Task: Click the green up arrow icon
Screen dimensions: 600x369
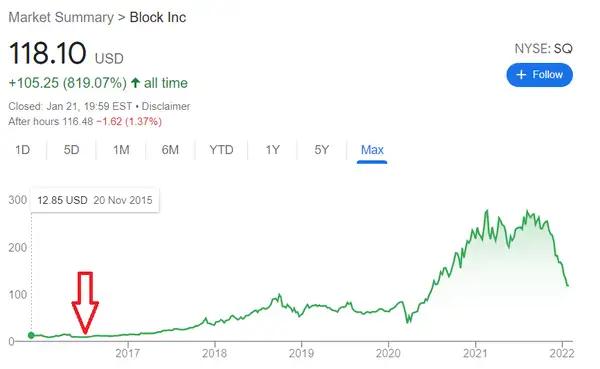Action: coord(135,83)
